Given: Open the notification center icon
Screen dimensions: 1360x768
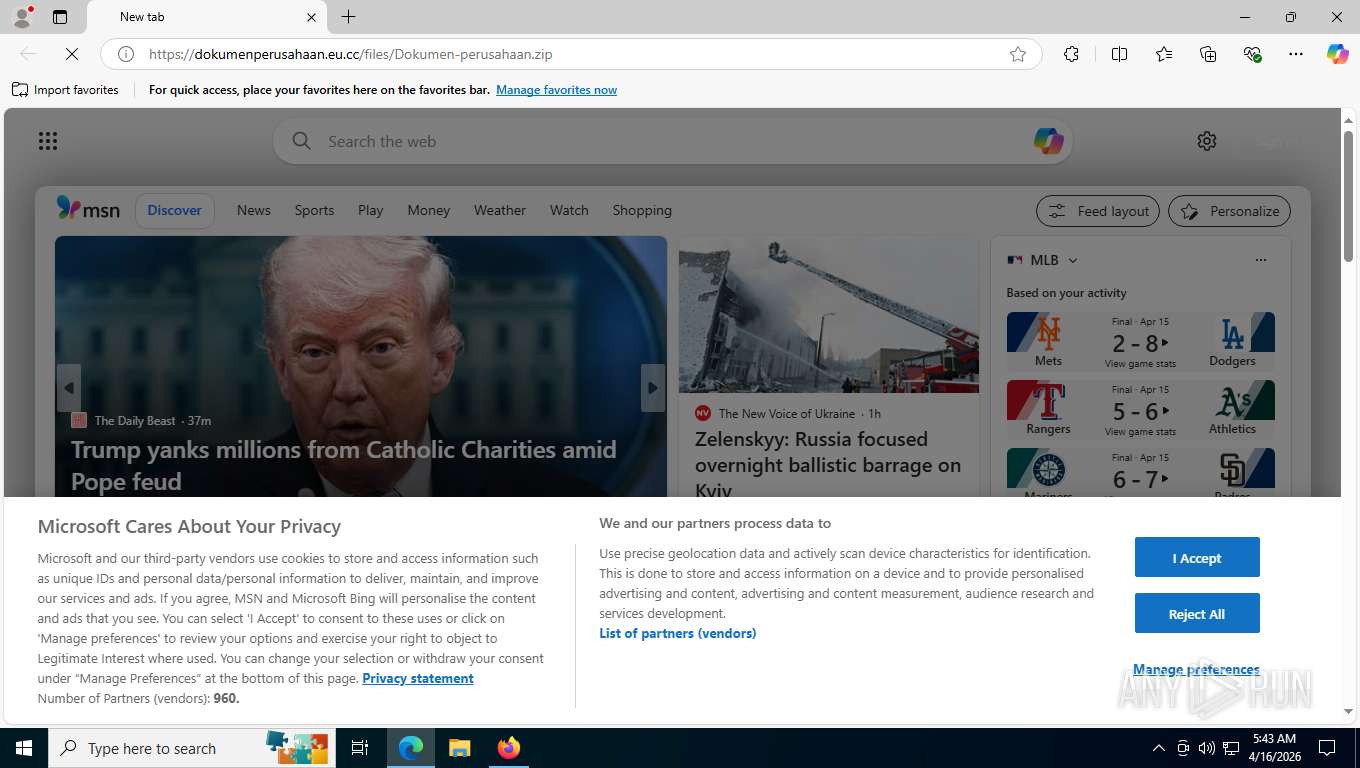Looking at the screenshot, I should tap(1327, 748).
